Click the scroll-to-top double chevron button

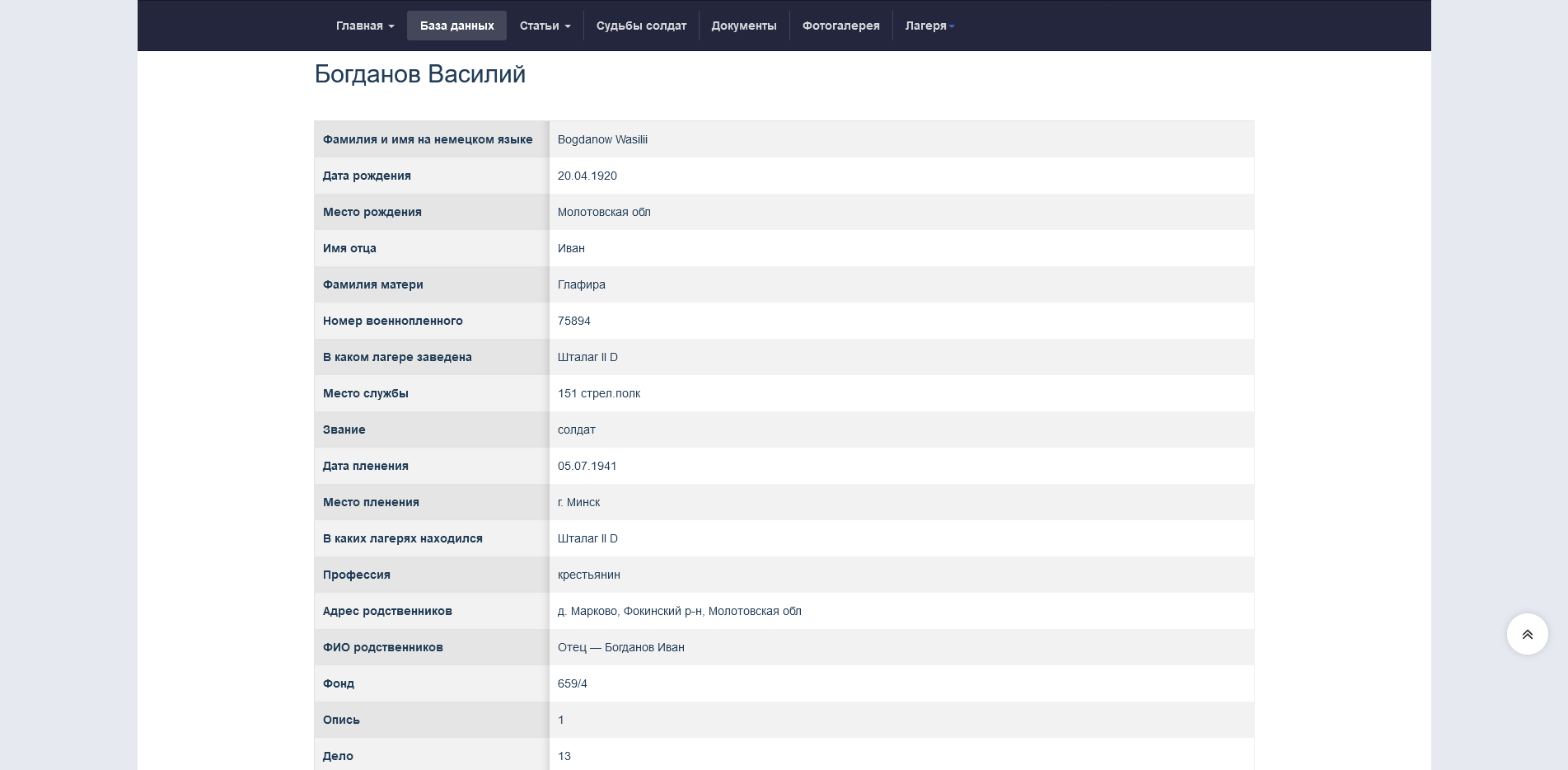1527,634
